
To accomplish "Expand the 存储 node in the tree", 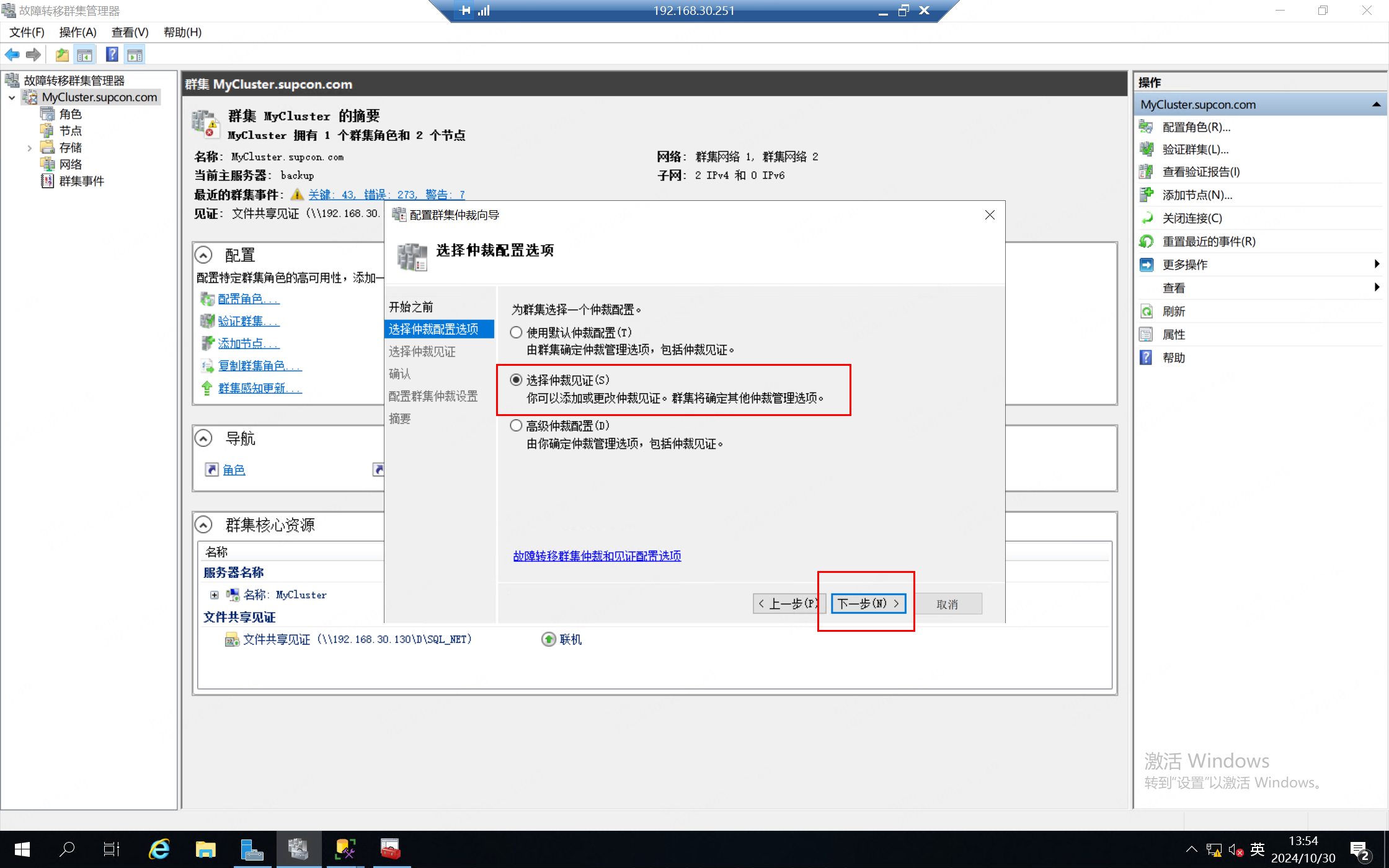I will click(29, 148).
